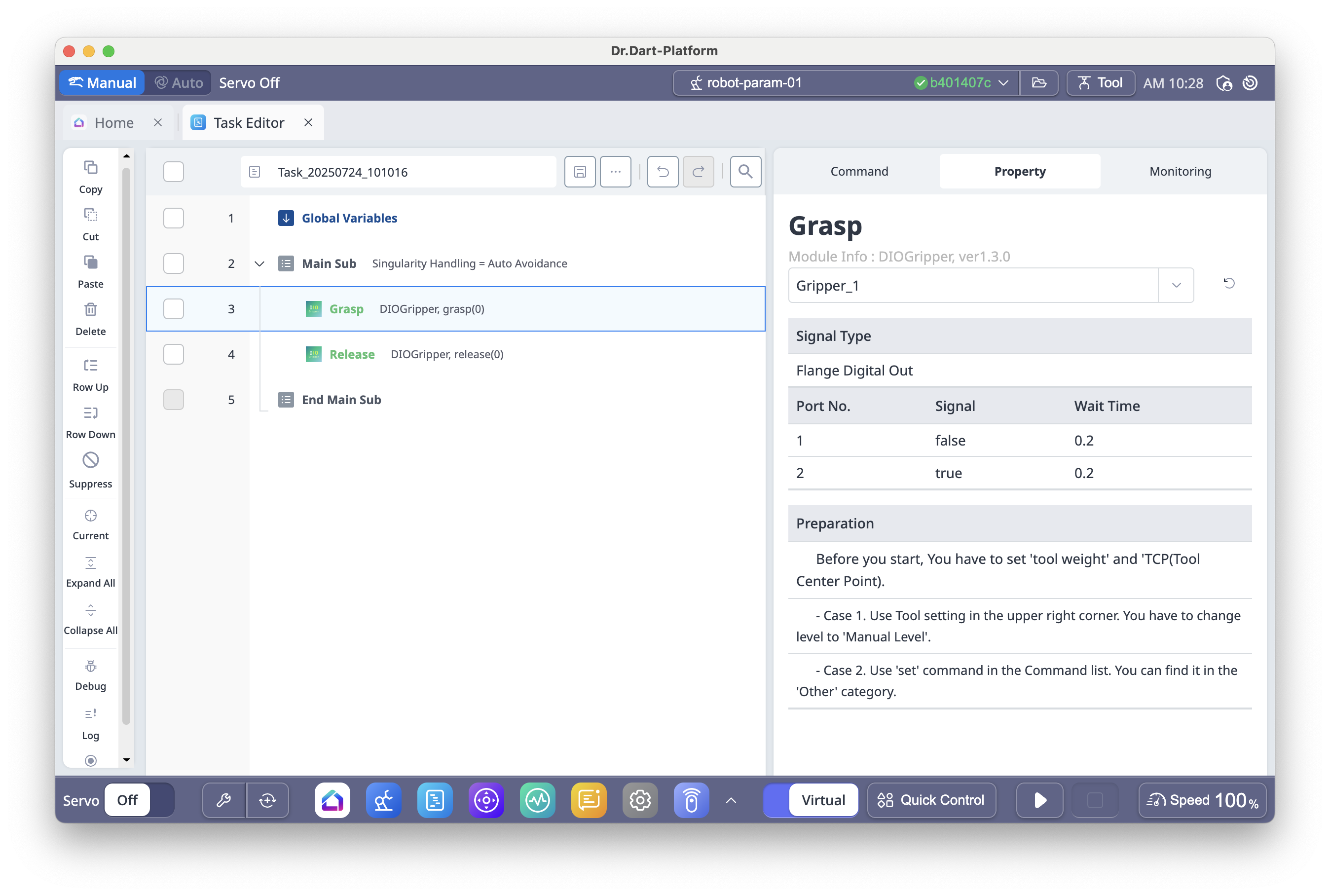Toggle the Servo Off switch
The image size is (1330, 896).
139,800
